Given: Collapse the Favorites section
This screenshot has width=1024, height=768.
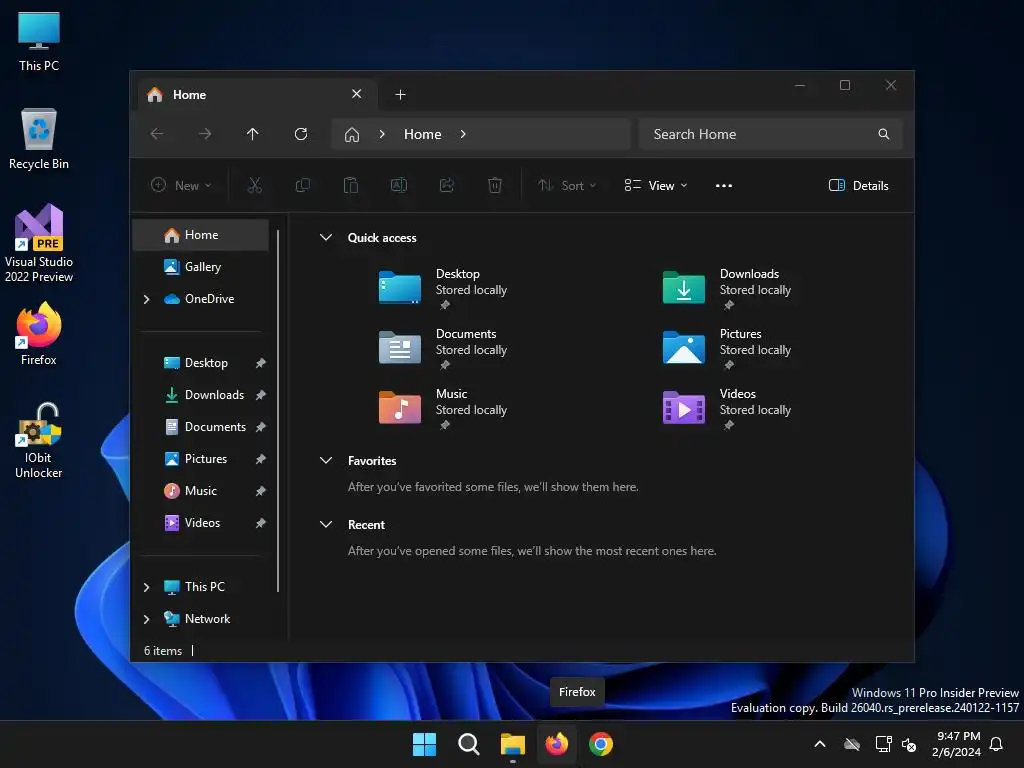Looking at the screenshot, I should coord(326,460).
